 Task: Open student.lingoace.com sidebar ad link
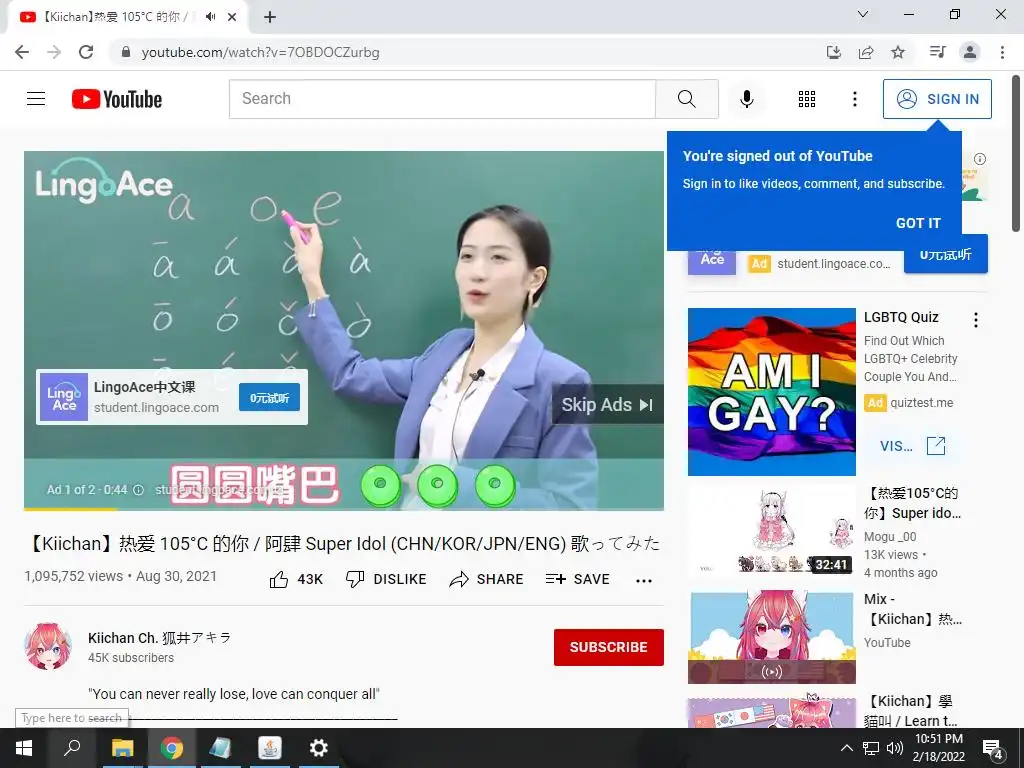coord(833,264)
